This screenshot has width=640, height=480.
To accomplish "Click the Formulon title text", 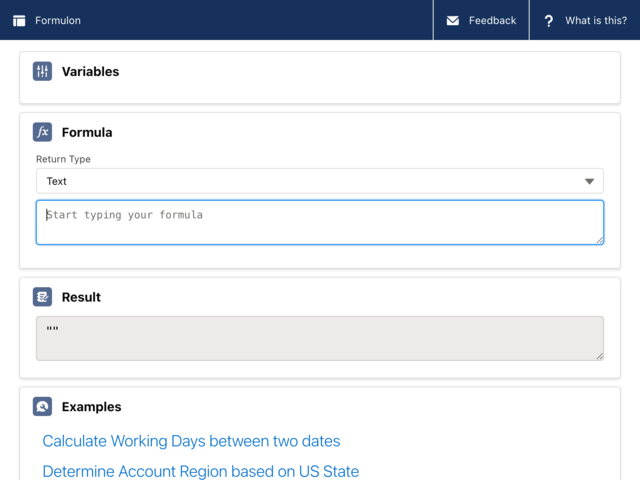I will pyautogui.click(x=58, y=20).
